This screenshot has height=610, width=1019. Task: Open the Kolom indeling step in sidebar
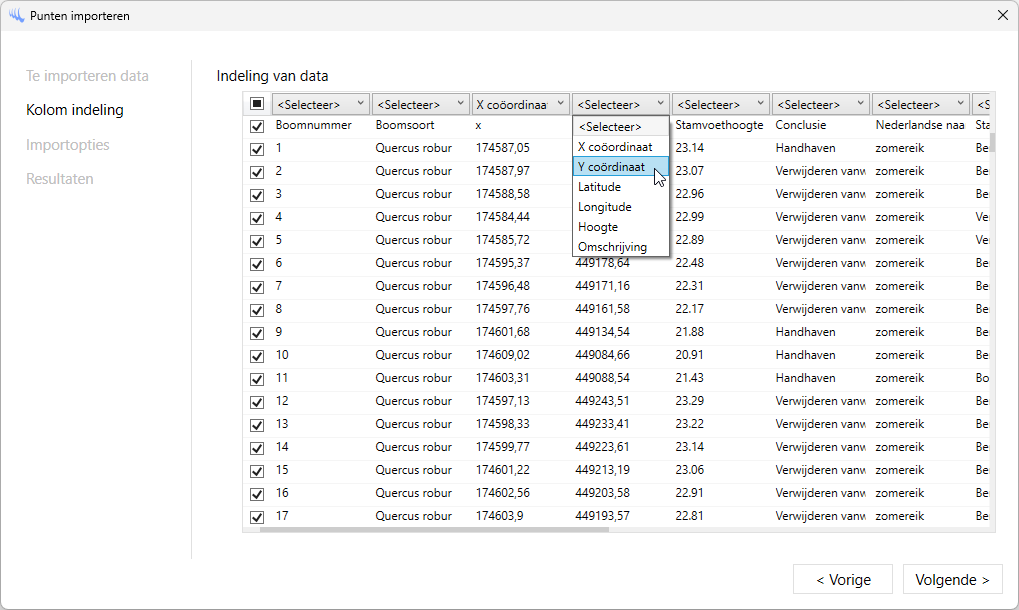click(x=75, y=110)
